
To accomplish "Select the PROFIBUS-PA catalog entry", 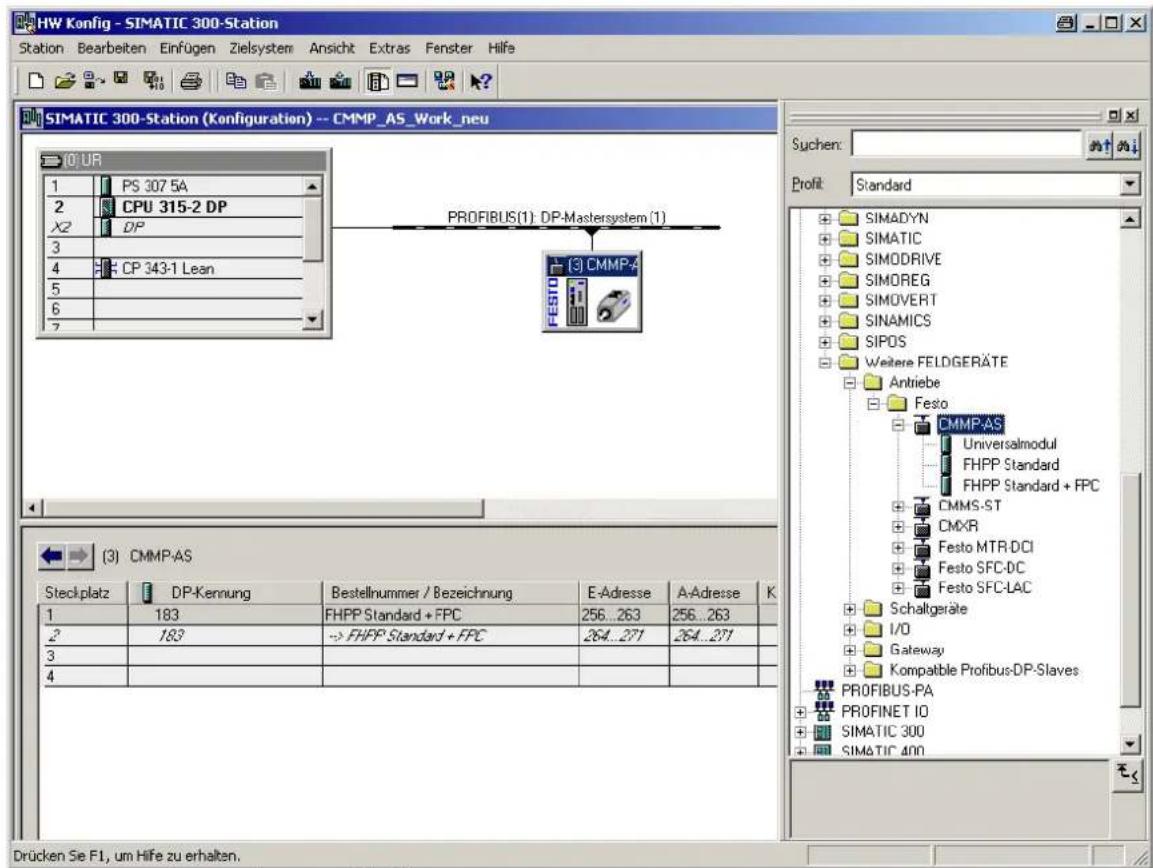I will 886,691.
